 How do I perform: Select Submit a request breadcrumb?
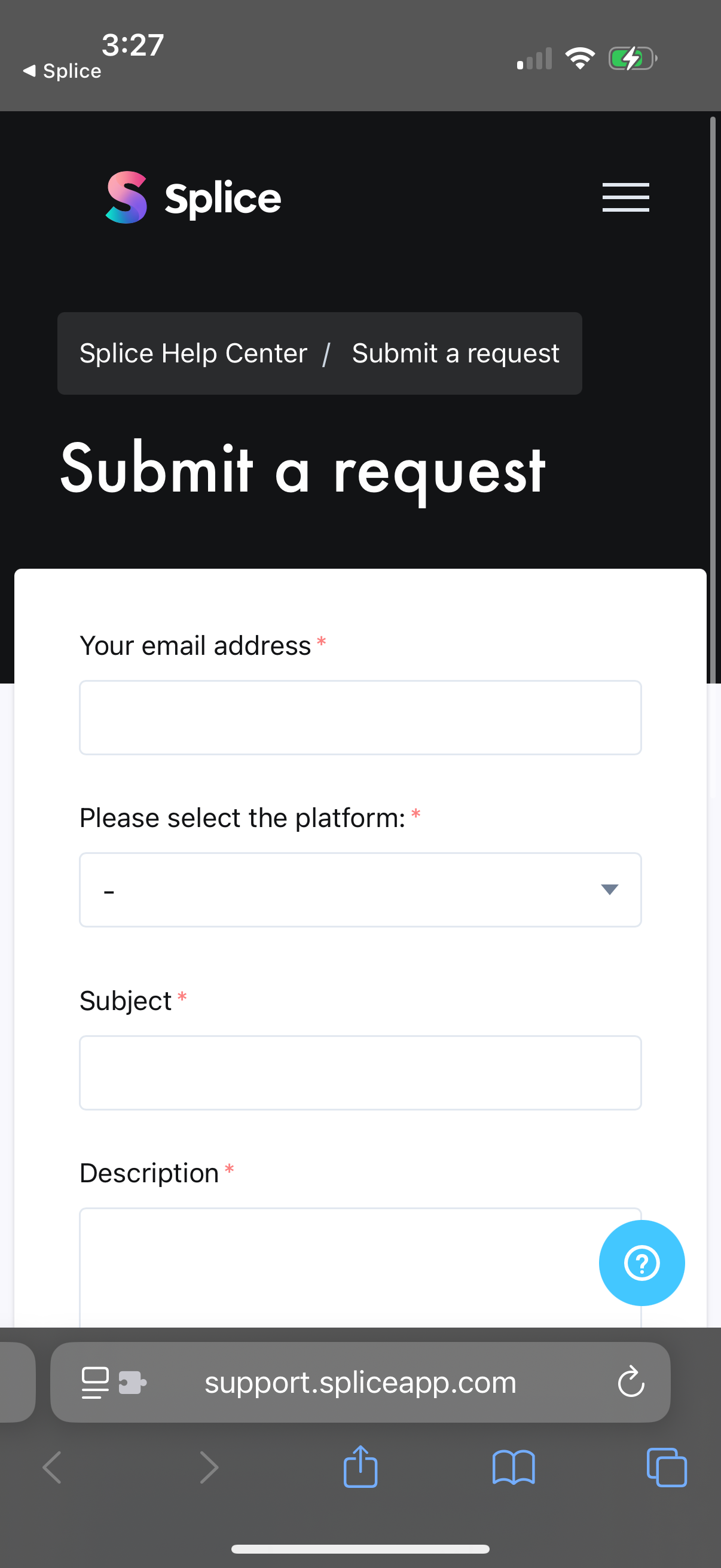tap(455, 353)
